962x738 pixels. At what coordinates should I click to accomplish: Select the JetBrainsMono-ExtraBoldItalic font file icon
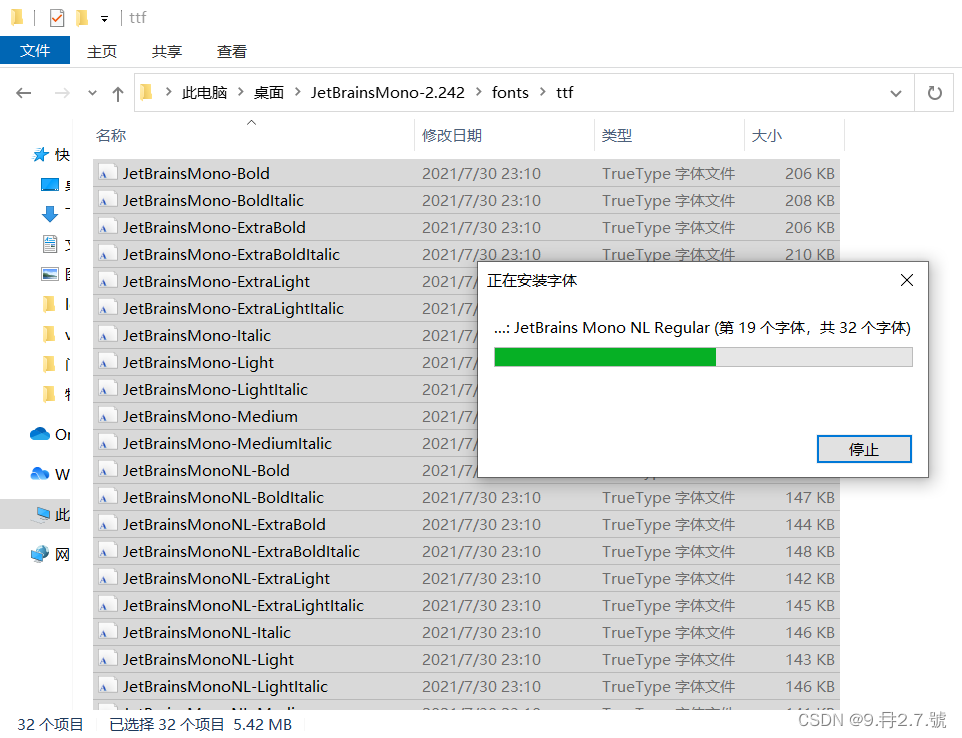[x=107, y=255]
